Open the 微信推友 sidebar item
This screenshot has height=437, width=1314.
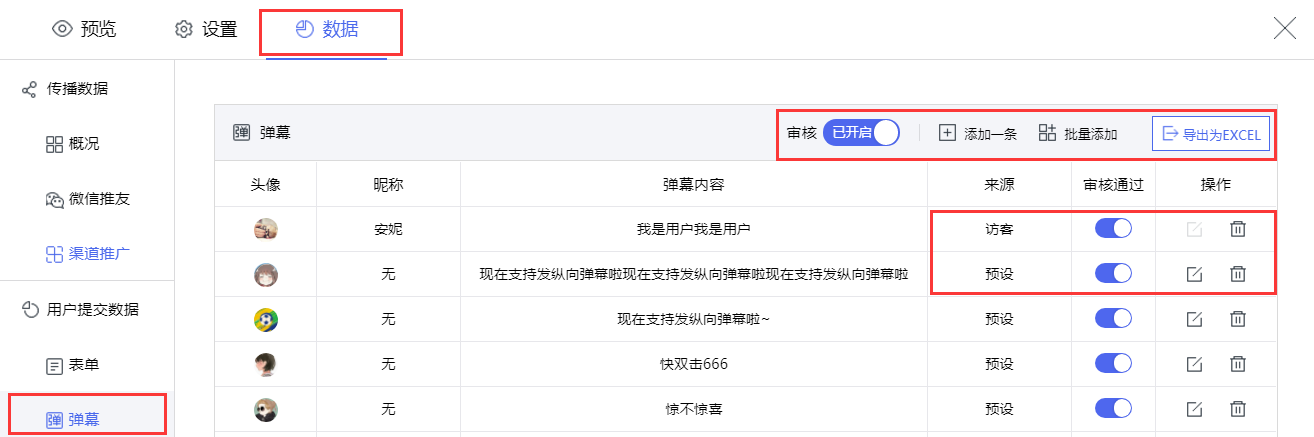point(88,199)
